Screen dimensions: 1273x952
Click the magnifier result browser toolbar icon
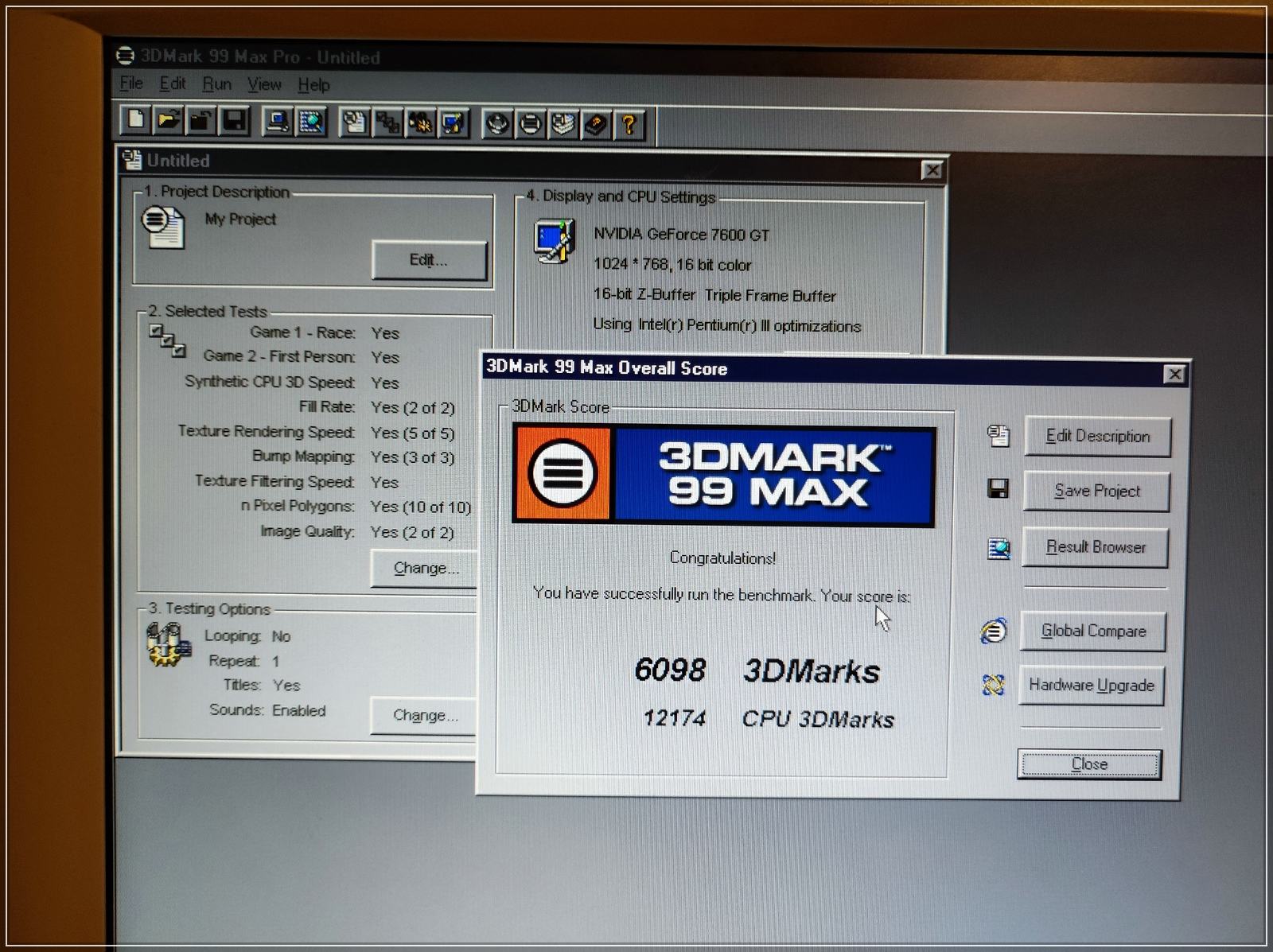[x=310, y=122]
